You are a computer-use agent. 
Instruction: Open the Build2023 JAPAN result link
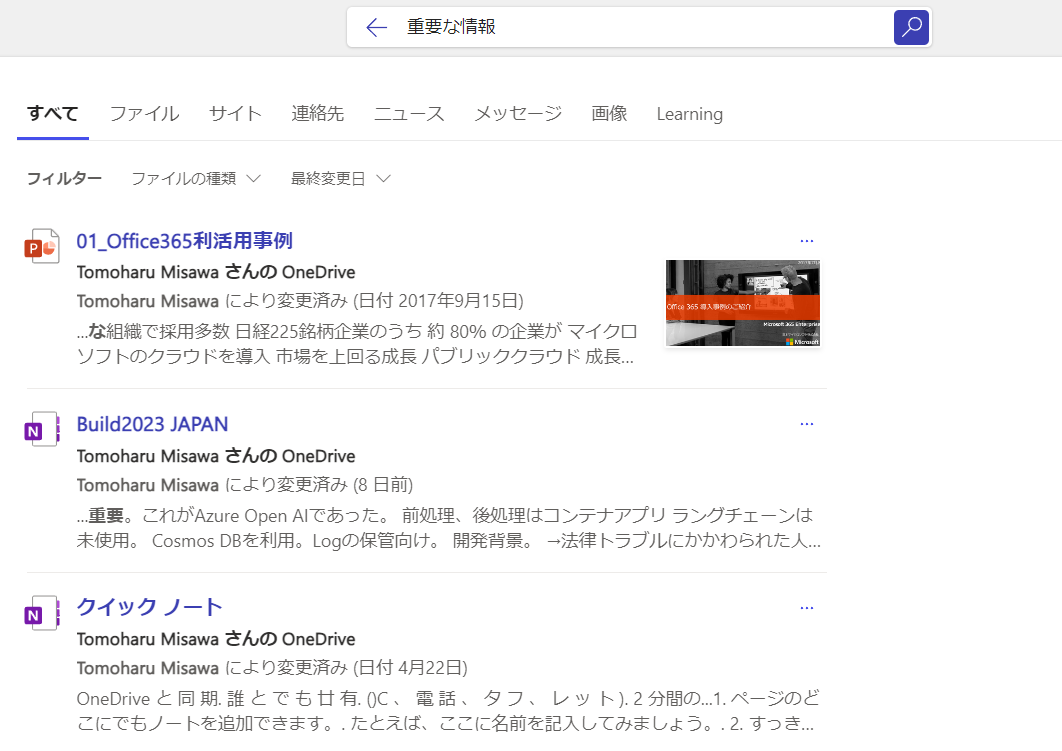(152, 424)
